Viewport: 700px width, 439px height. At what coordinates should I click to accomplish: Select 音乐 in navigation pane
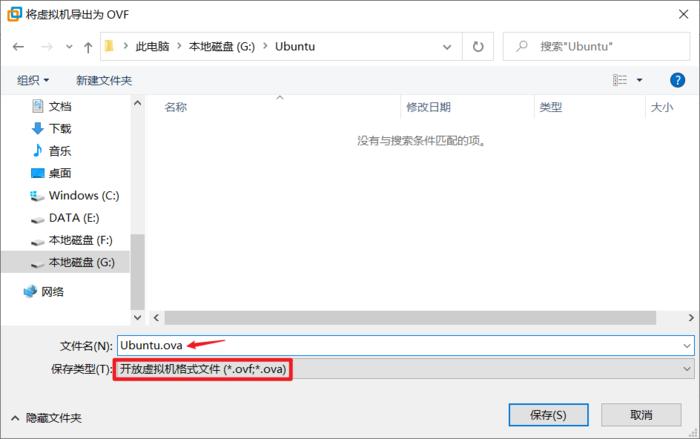(60, 151)
